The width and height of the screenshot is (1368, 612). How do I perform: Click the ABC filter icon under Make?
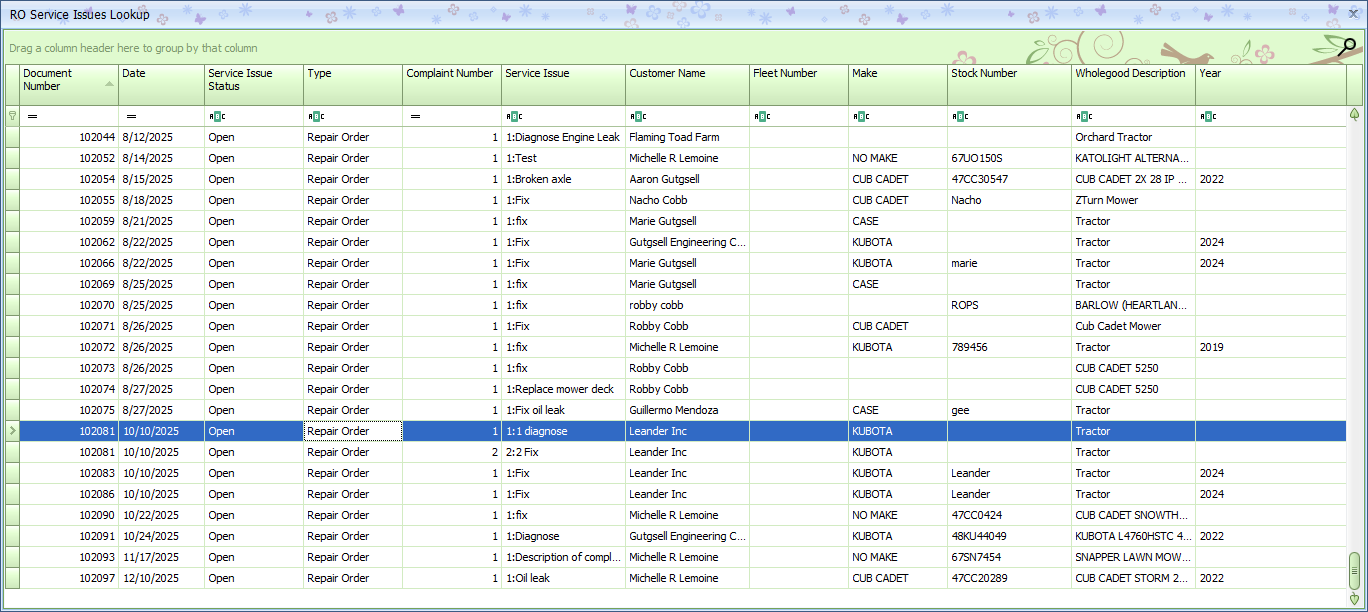[859, 117]
